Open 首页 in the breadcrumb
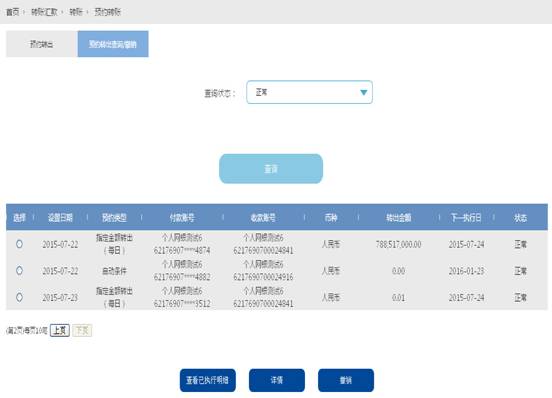This screenshot has width=552, height=398. pos(13,12)
